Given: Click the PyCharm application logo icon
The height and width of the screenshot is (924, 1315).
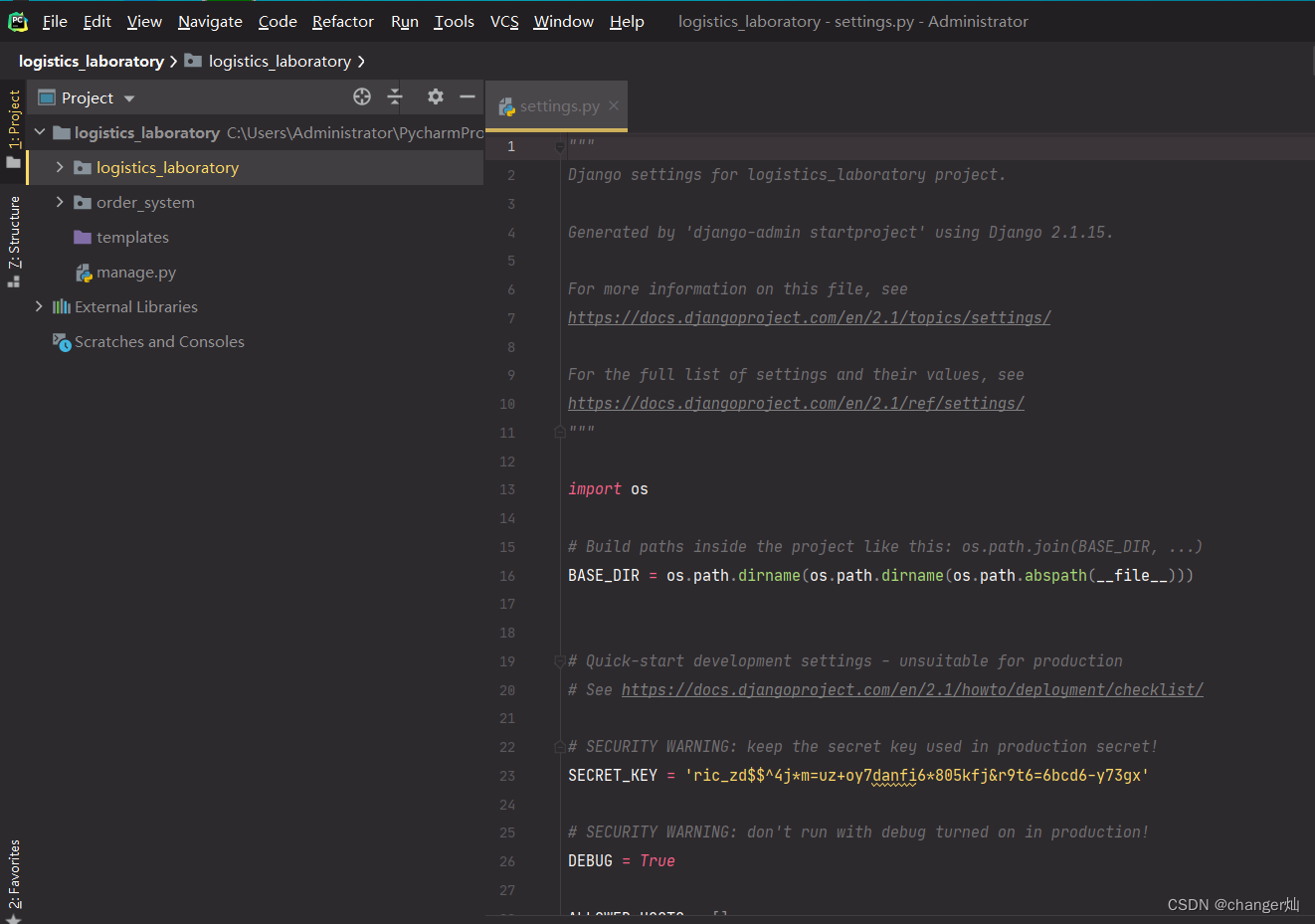Looking at the screenshot, I should coord(18,22).
